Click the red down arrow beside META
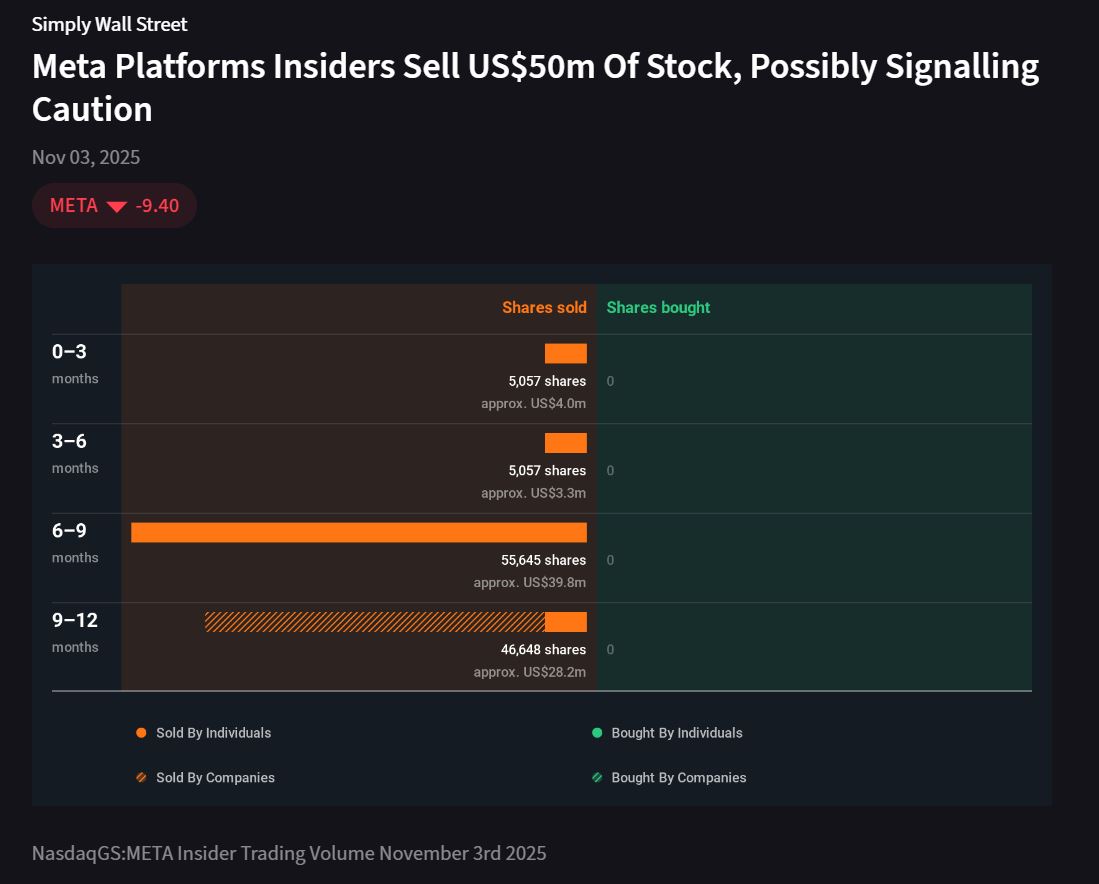This screenshot has width=1099, height=884. pyautogui.click(x=117, y=207)
